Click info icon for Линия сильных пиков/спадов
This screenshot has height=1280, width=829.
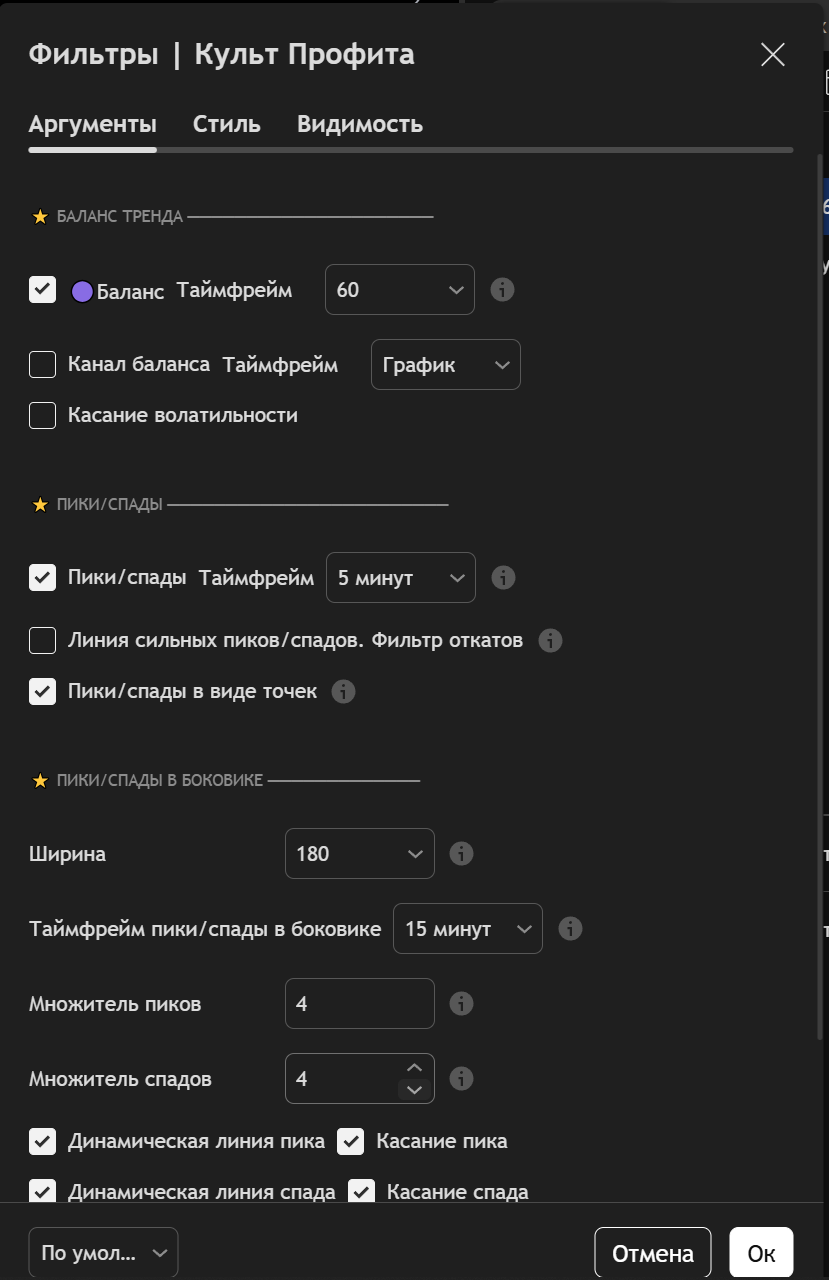(x=550, y=641)
